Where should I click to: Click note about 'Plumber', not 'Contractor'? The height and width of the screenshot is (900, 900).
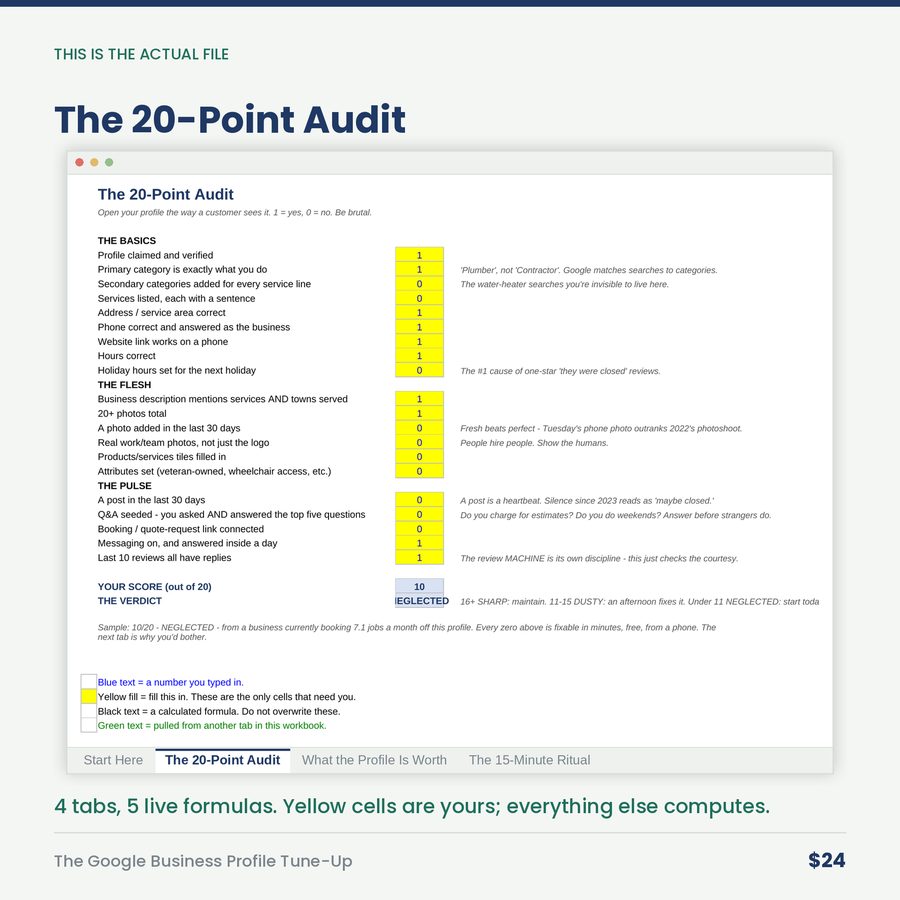click(x=589, y=270)
